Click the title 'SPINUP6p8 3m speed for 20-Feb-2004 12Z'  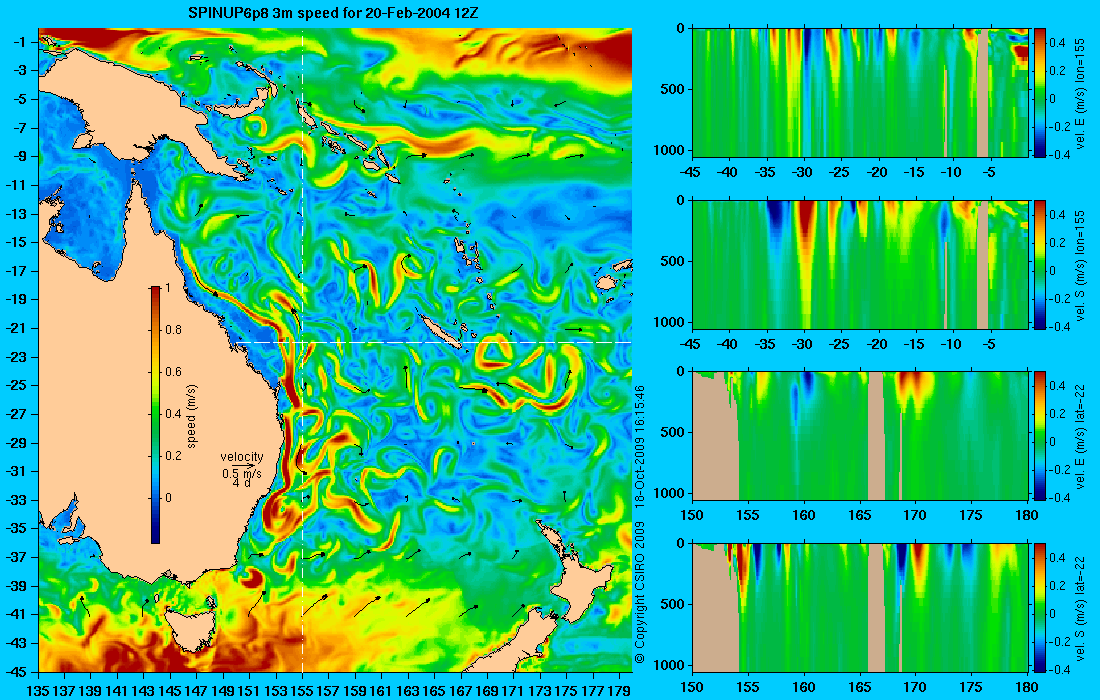coord(334,13)
